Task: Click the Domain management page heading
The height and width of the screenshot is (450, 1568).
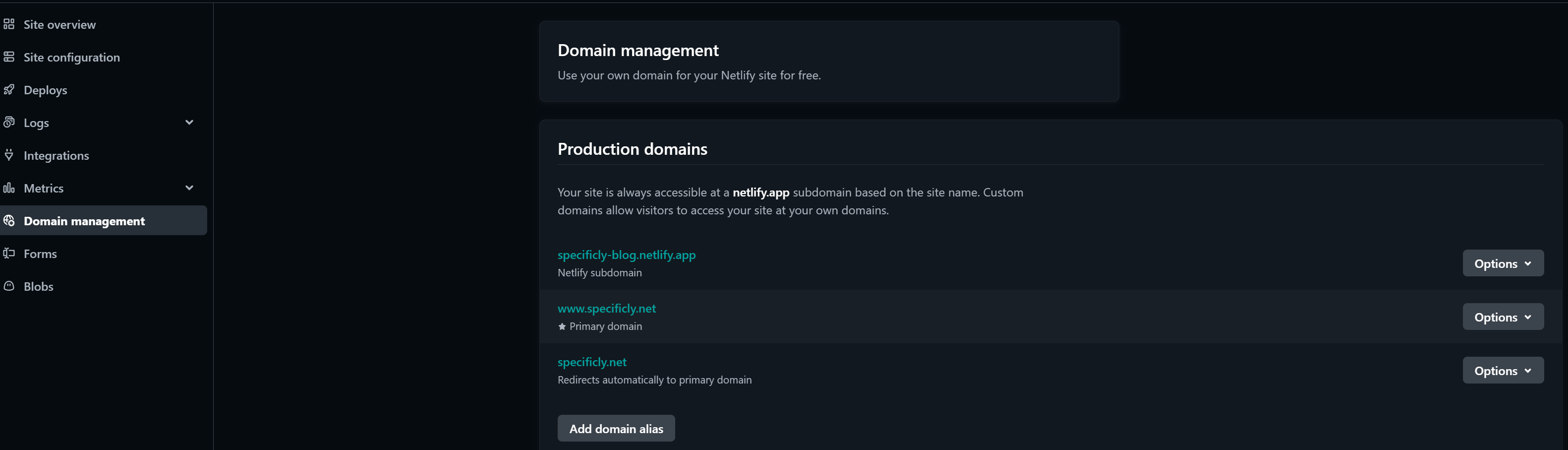Action: coord(638,50)
